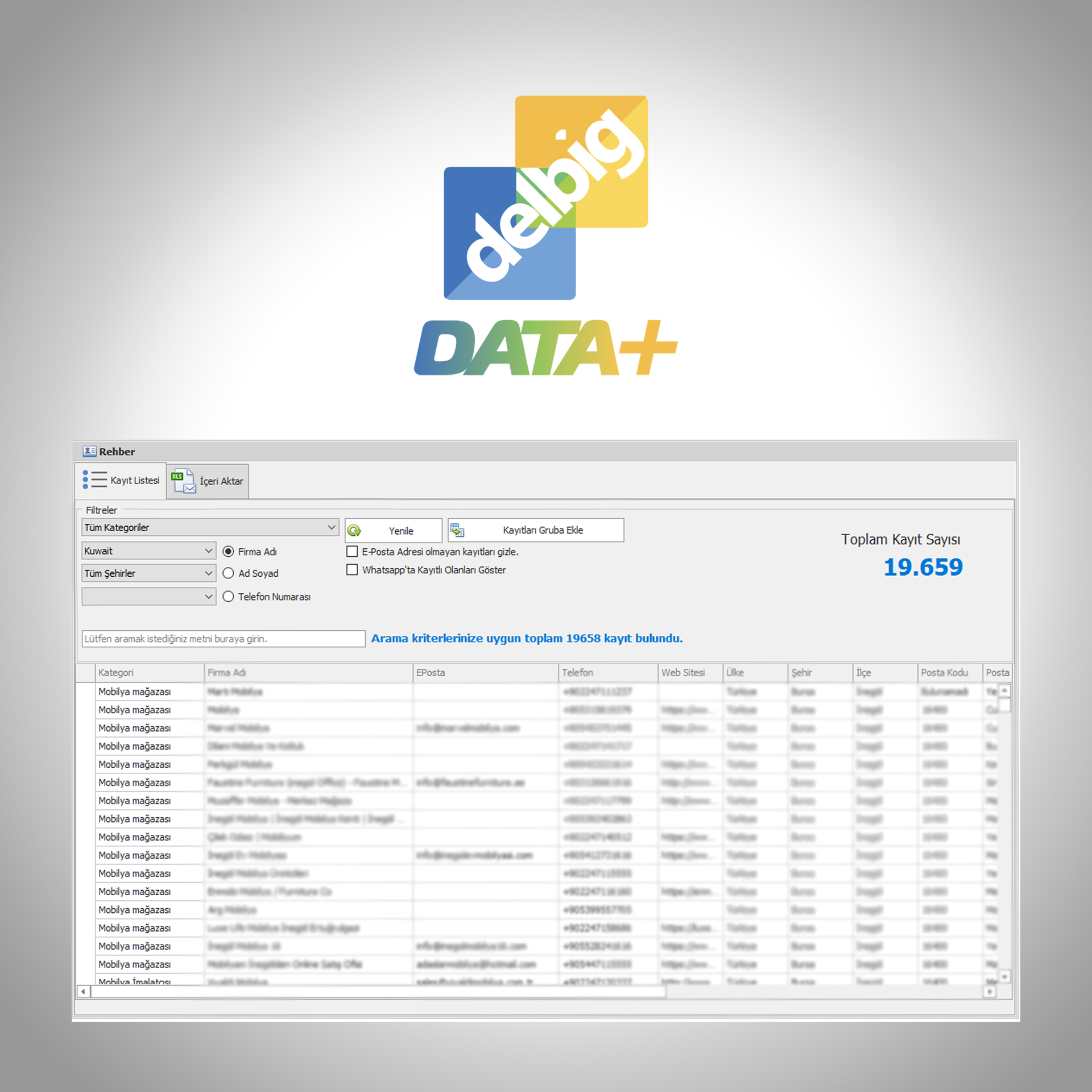Screen dimensions: 1092x1092
Task: Select the Firma Adı radio button
Action: tap(229, 551)
